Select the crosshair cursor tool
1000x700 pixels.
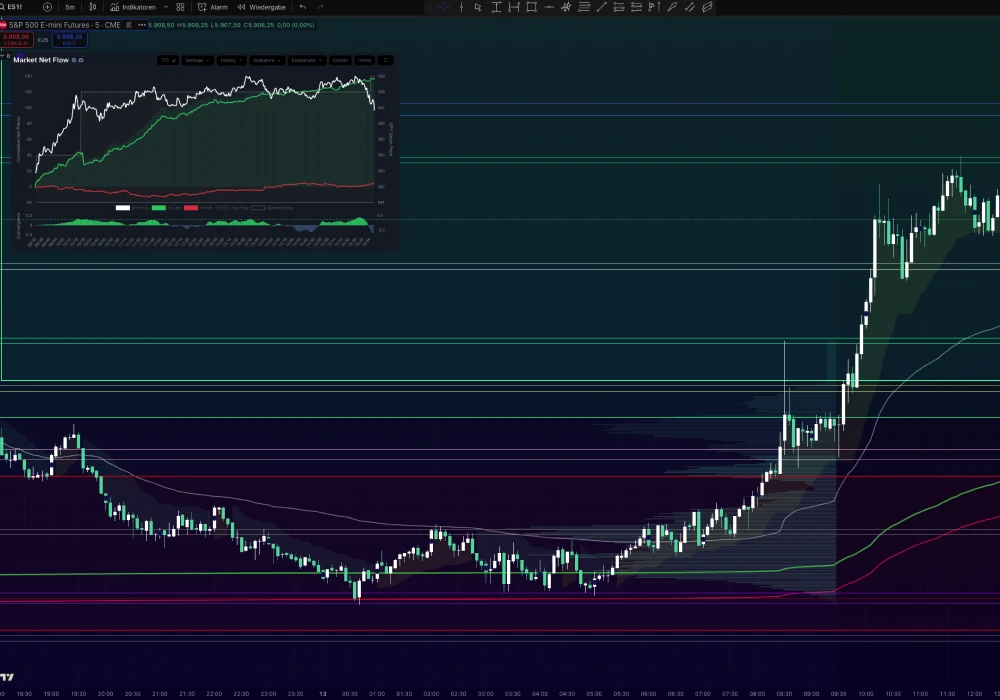point(444,7)
